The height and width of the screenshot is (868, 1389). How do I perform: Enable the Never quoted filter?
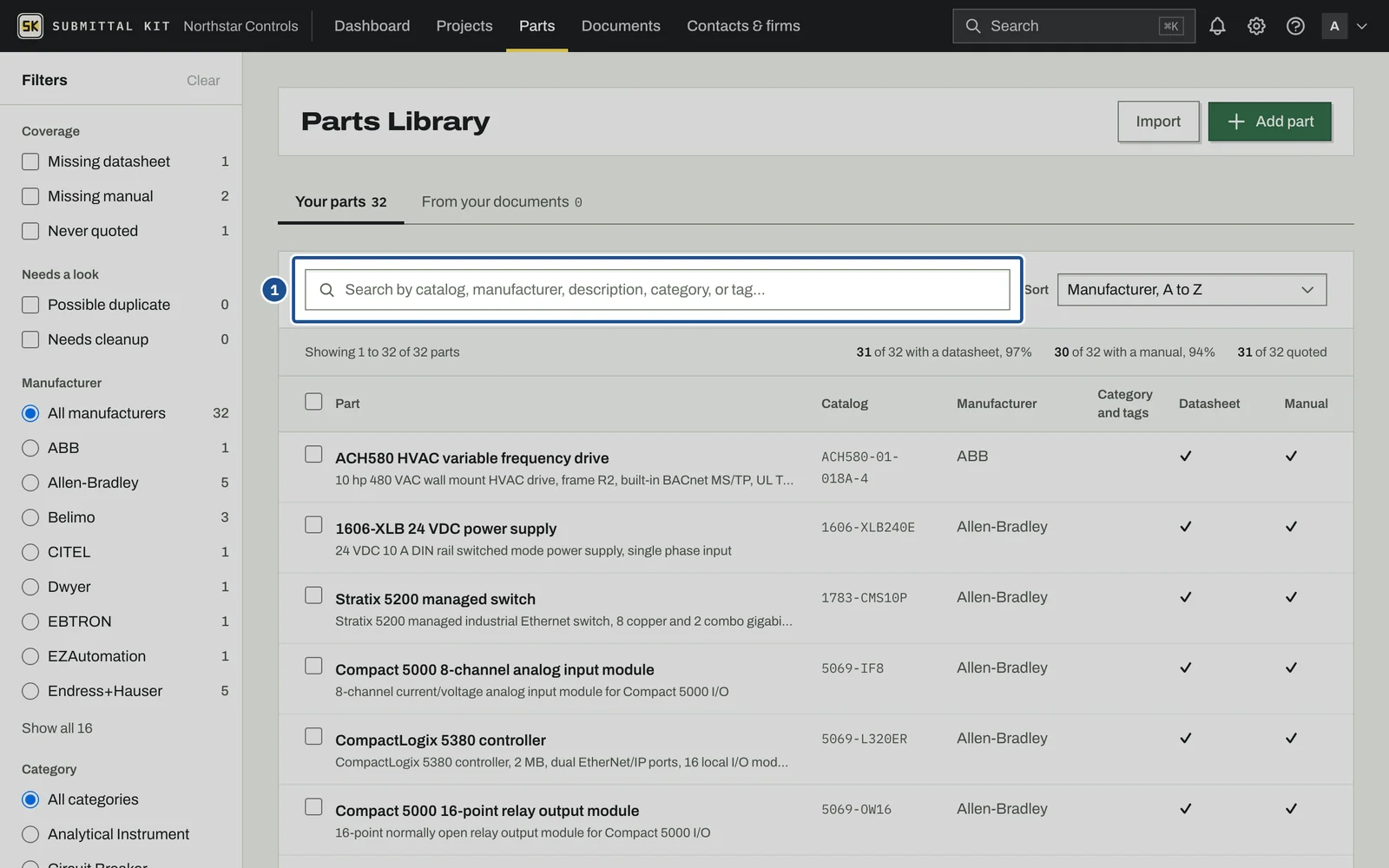[x=30, y=231]
